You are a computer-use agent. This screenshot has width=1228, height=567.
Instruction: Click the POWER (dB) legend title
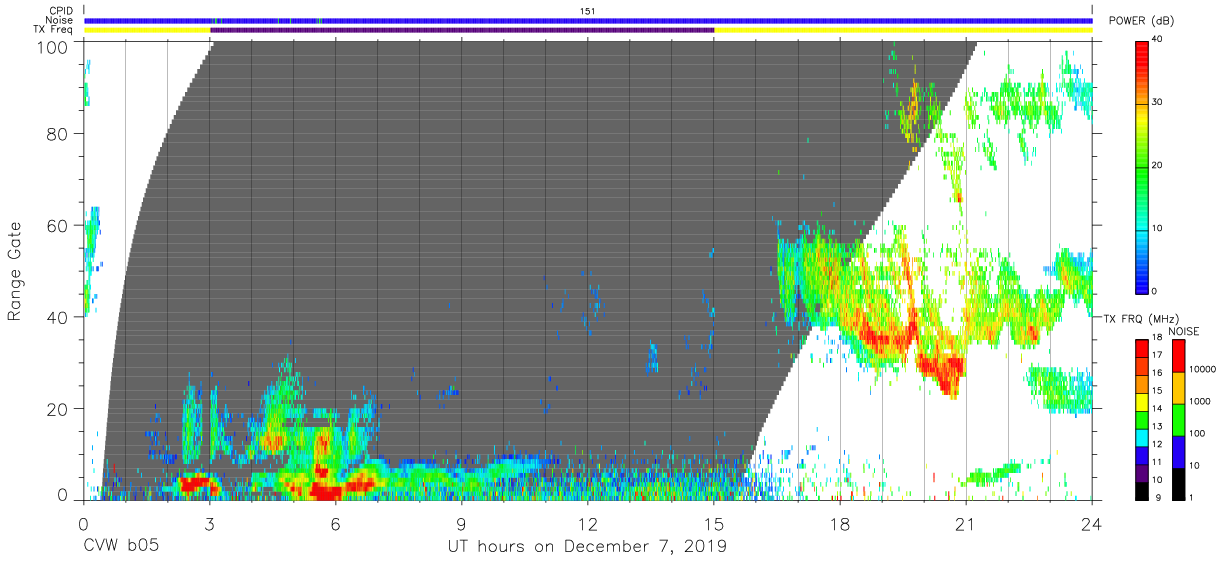[1141, 21]
